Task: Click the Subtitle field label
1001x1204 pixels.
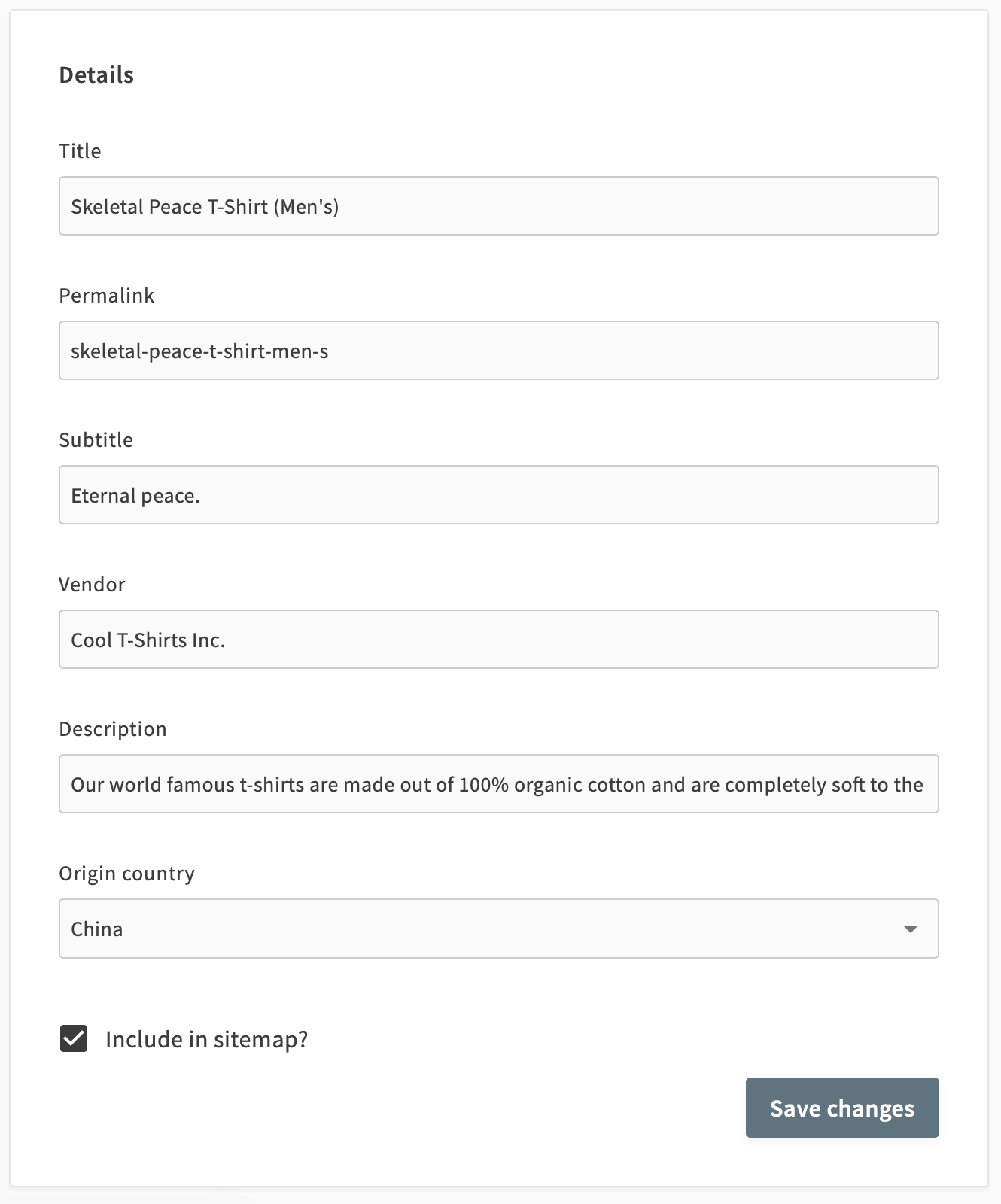Action: (96, 439)
